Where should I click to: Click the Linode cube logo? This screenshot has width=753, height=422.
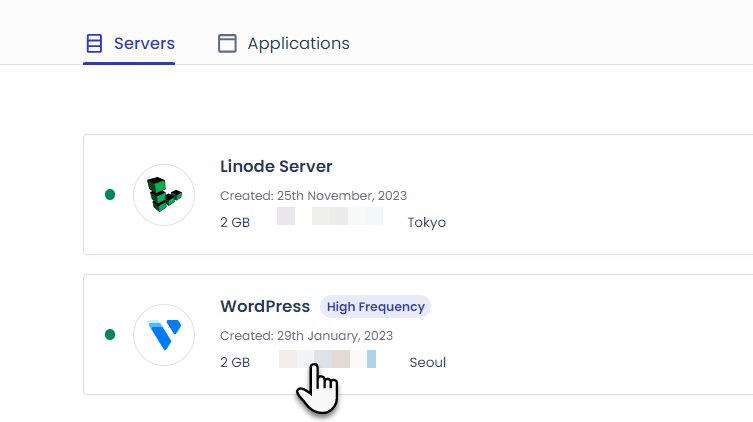pyautogui.click(x=164, y=195)
